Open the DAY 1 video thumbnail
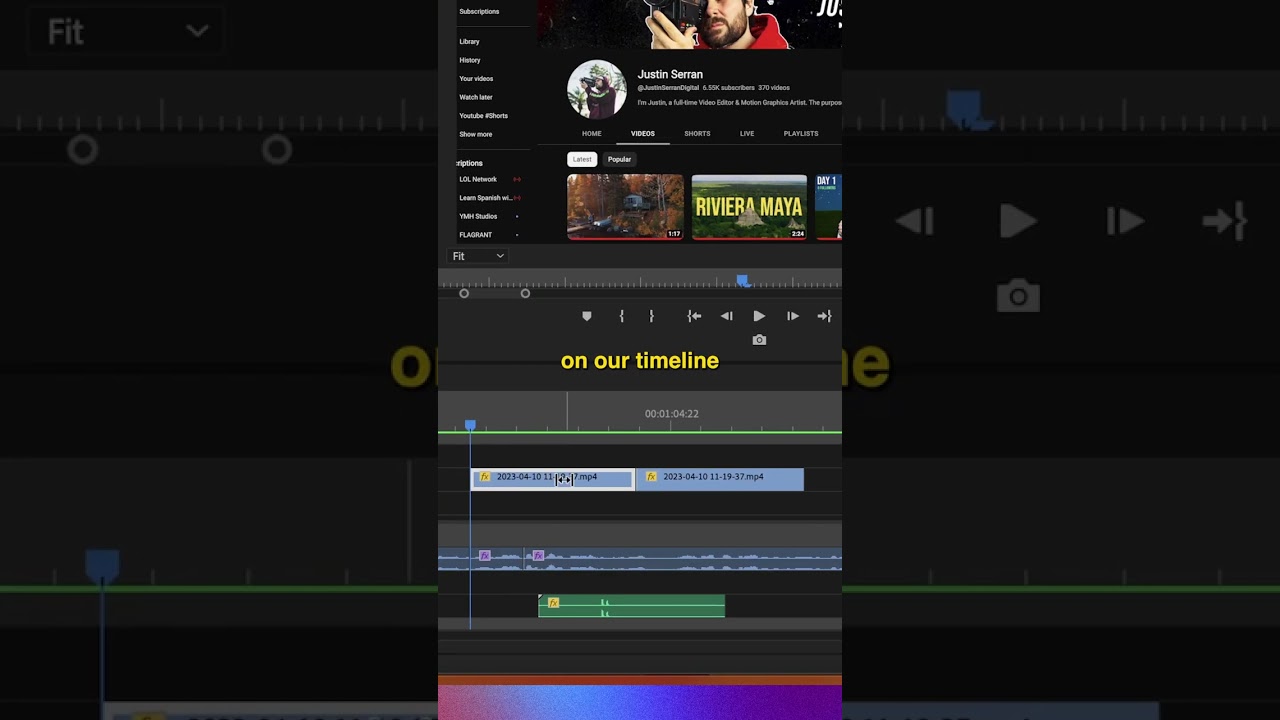 click(x=829, y=207)
